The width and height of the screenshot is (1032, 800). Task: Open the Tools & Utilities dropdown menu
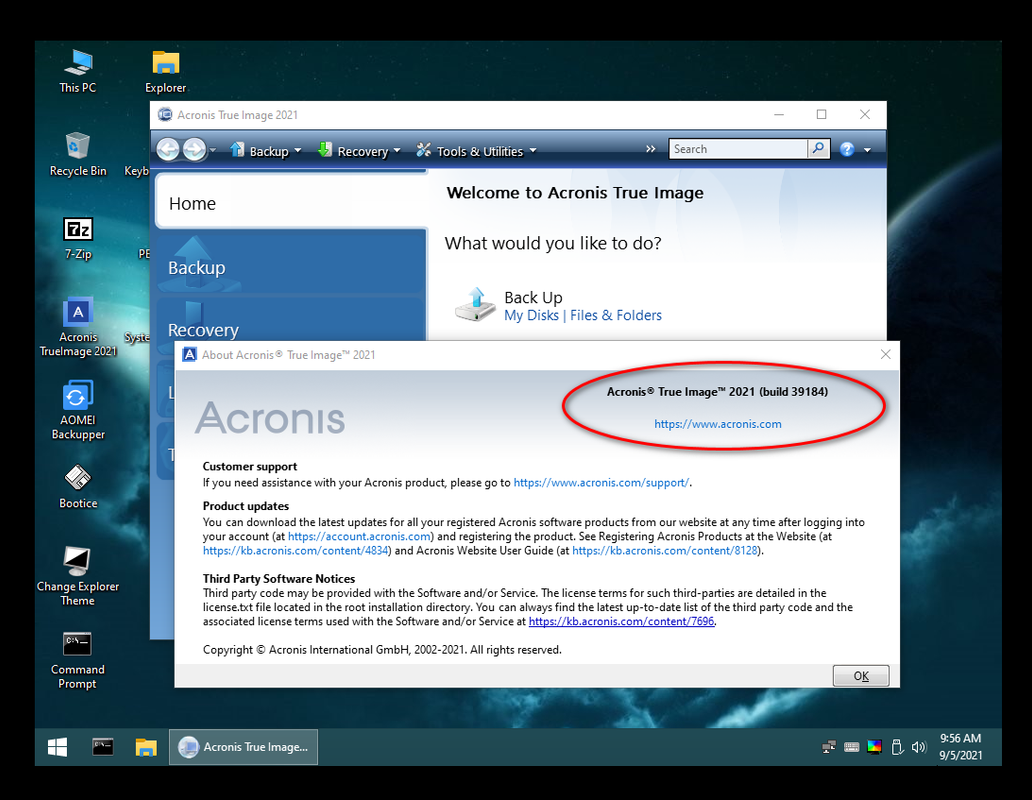tap(477, 151)
